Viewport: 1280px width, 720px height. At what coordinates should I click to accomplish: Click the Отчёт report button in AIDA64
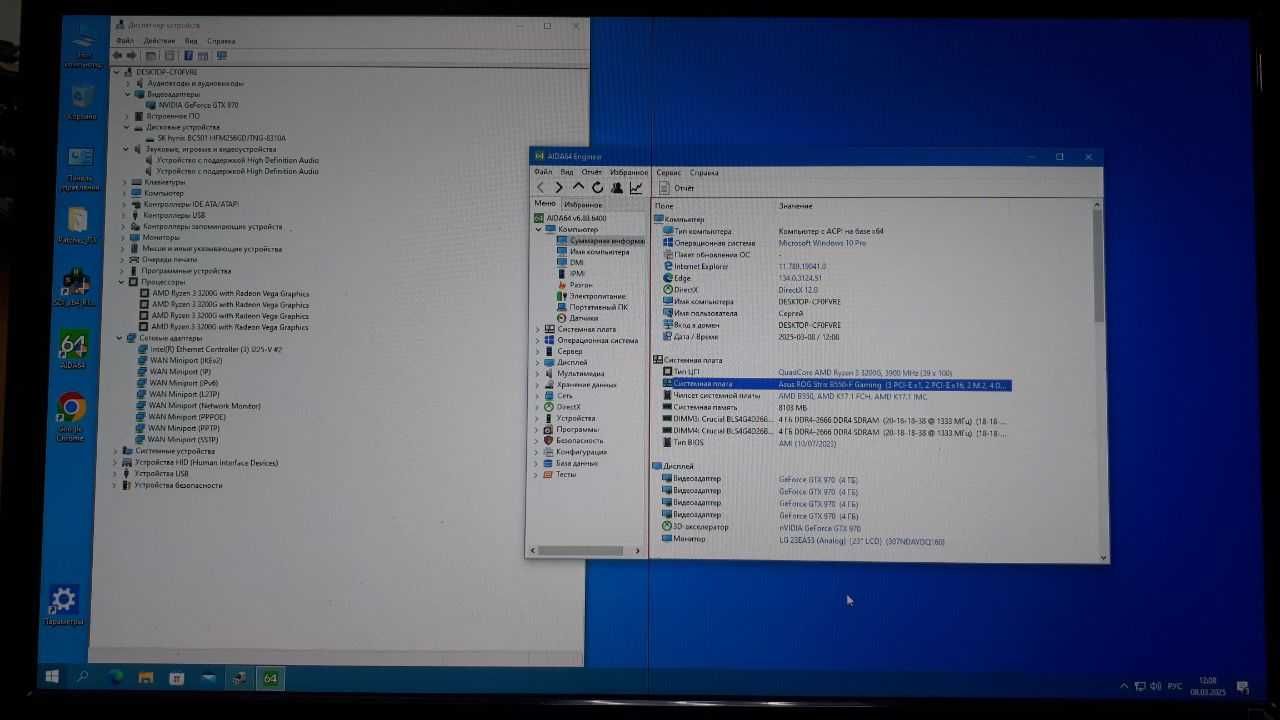point(676,188)
